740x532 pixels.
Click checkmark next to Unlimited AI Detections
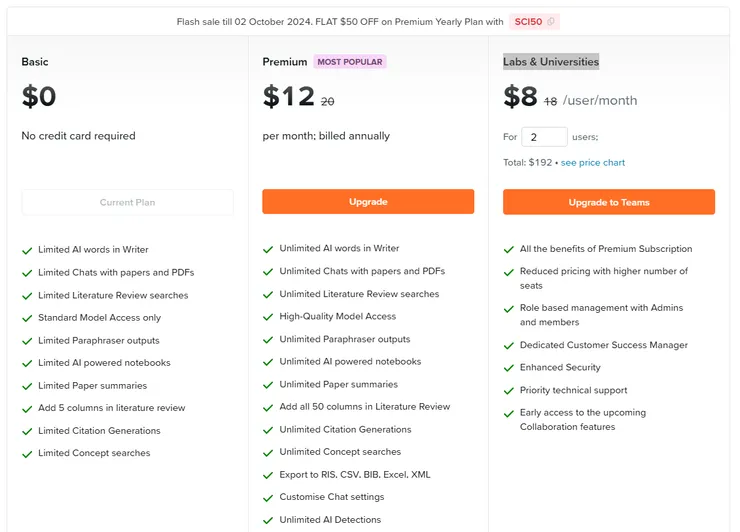(268, 520)
